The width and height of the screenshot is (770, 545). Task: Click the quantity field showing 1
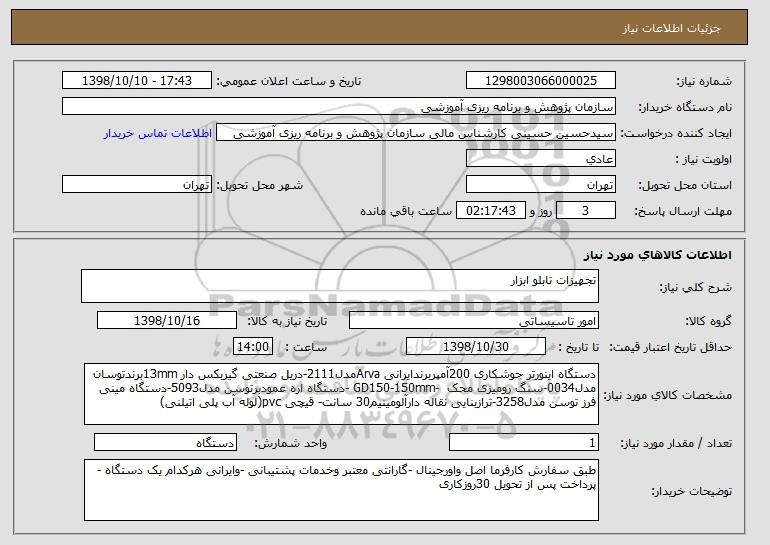tap(524, 442)
